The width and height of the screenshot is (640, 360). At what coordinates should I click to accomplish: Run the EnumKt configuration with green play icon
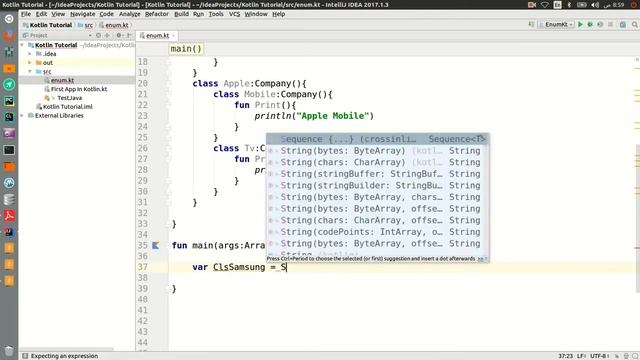580,24
